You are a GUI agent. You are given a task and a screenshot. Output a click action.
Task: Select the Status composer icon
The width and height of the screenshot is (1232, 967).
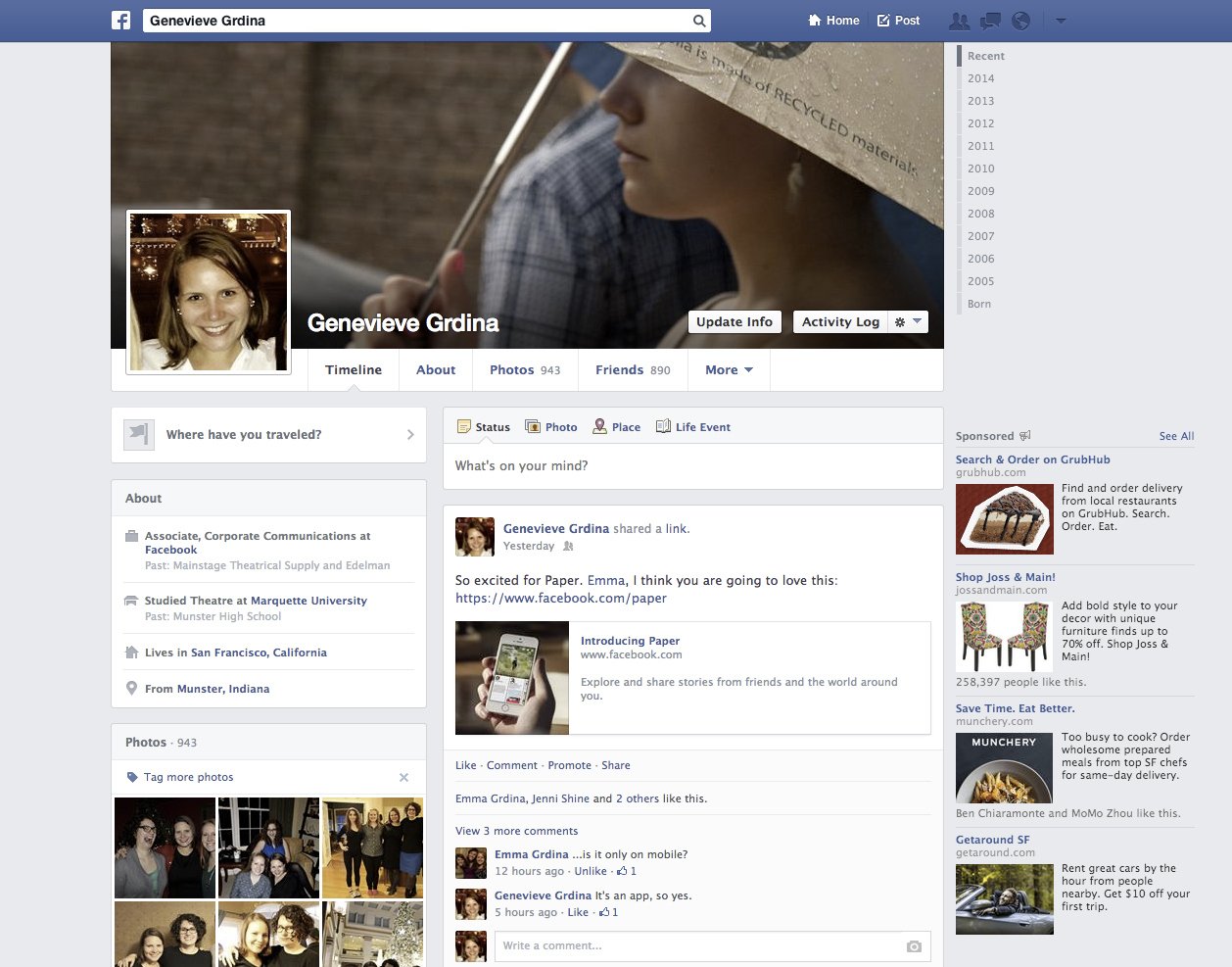(464, 426)
